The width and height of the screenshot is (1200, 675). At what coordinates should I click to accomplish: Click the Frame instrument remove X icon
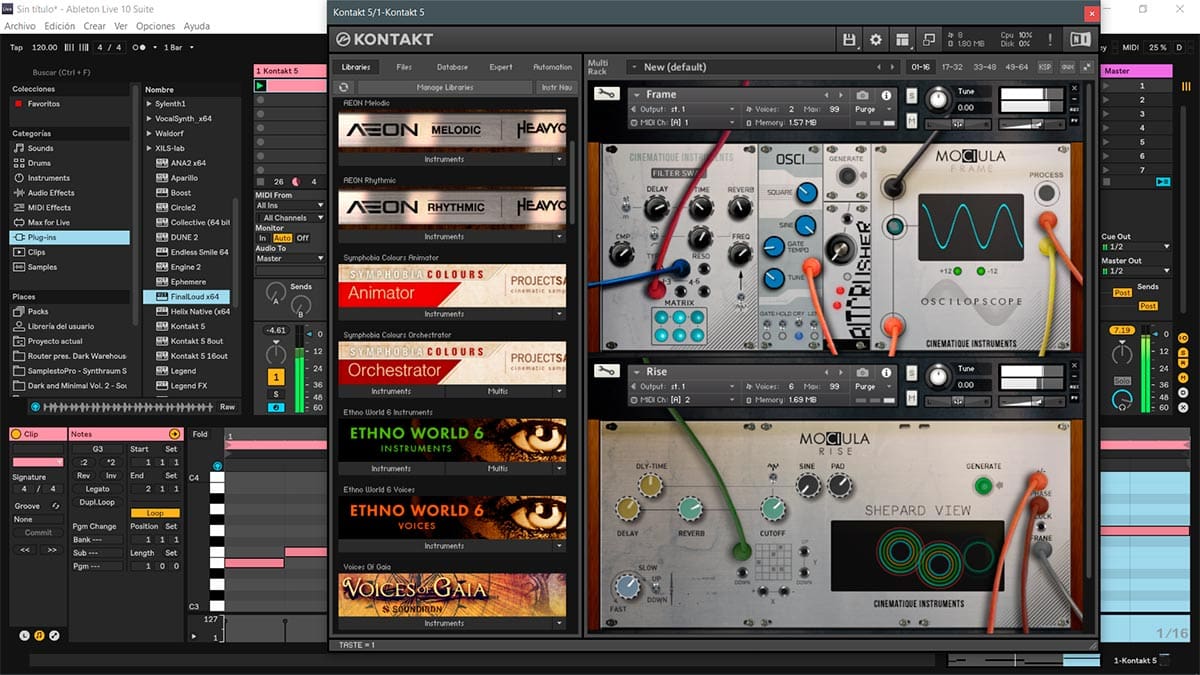coord(1074,90)
